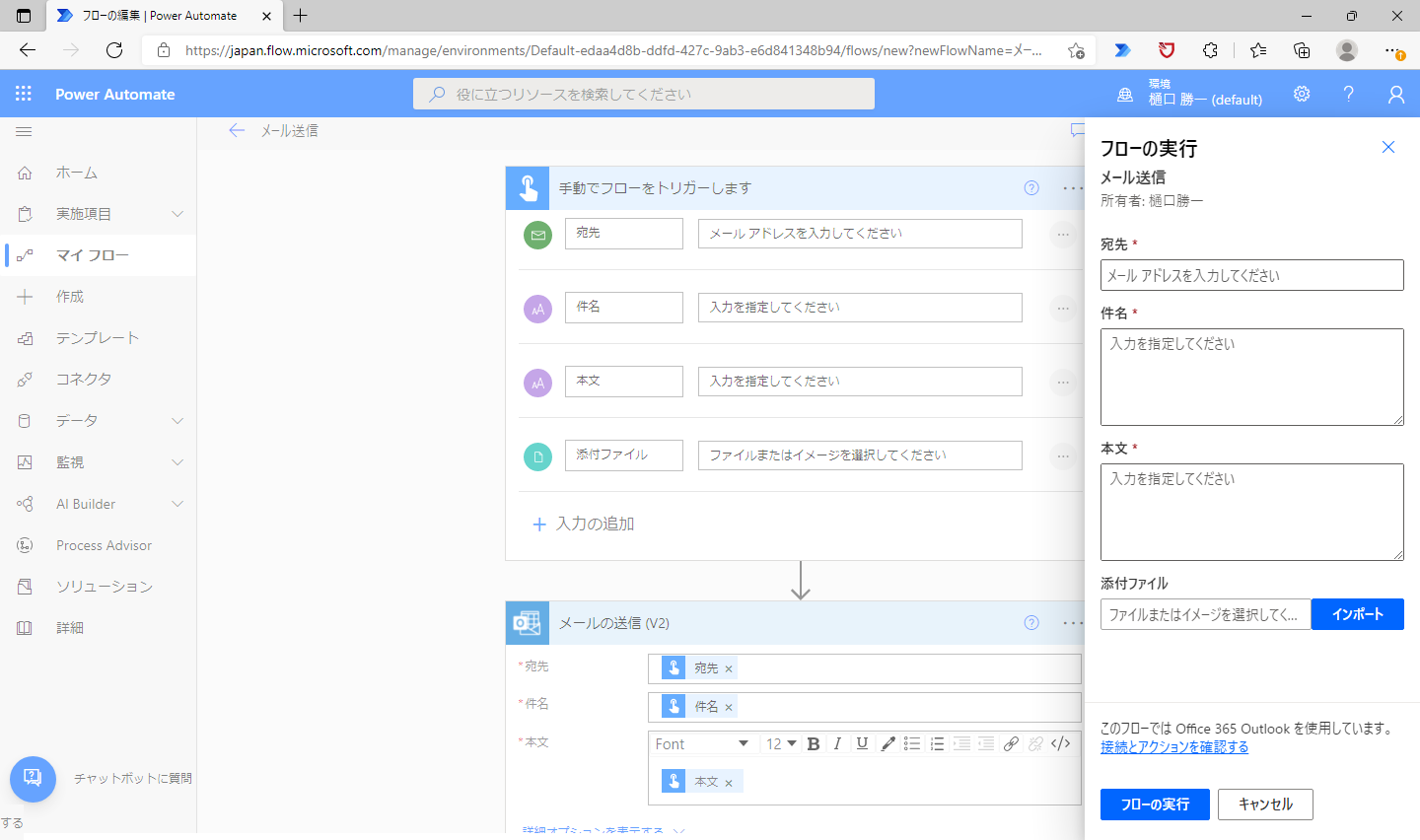Open ellipsis menu on メールの送信 card
Screen dimensions: 1420x840
(1073, 623)
